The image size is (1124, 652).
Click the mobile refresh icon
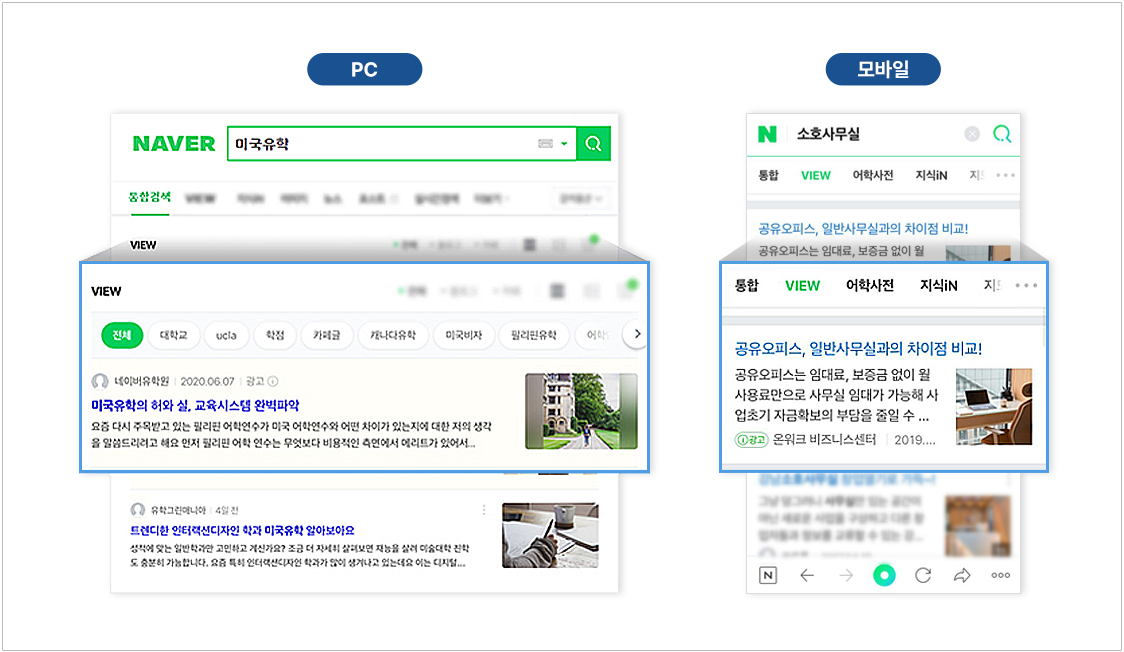coord(923,575)
